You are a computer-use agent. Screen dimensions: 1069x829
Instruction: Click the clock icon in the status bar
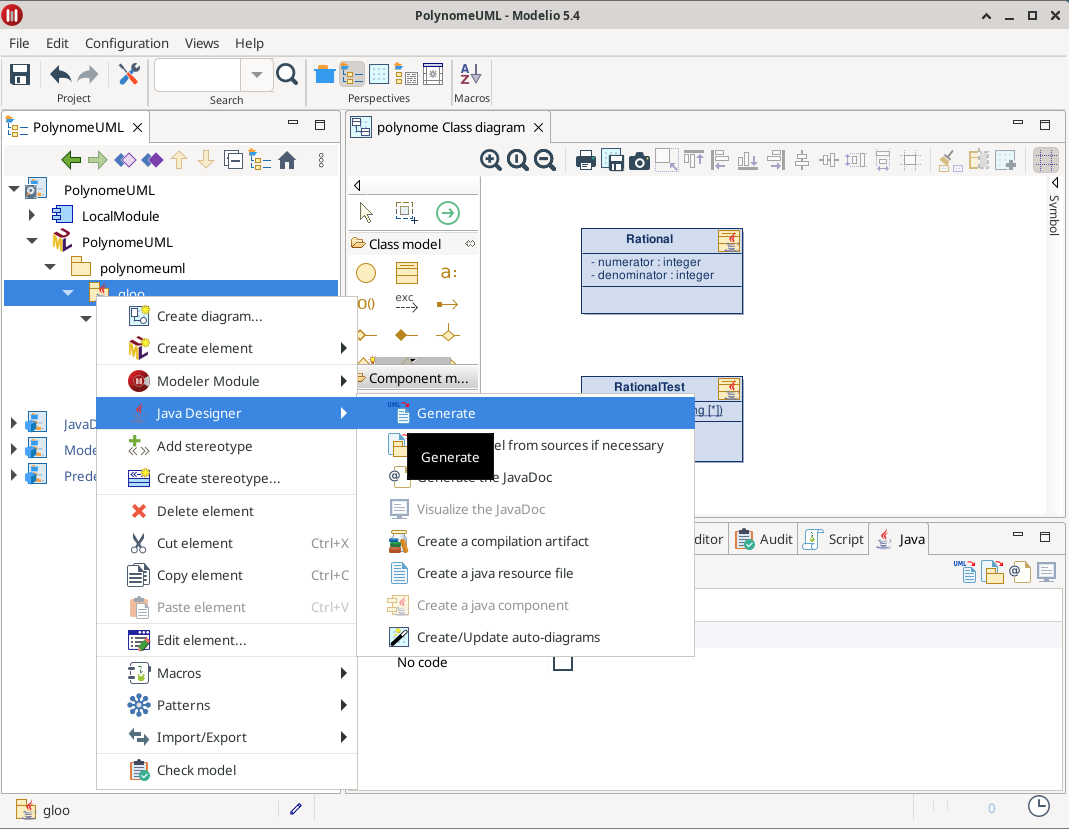(x=1038, y=807)
